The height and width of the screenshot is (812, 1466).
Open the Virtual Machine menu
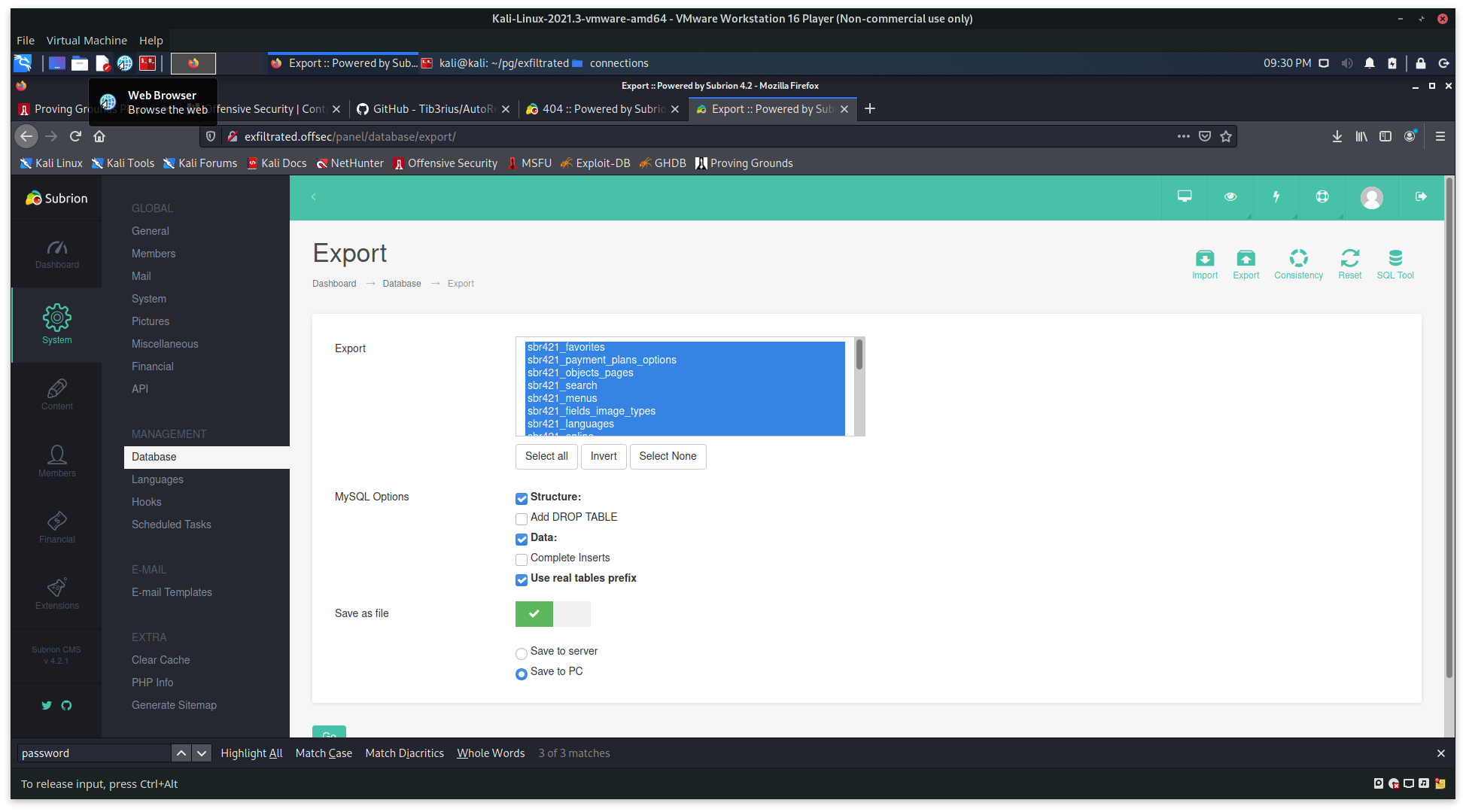coord(87,40)
